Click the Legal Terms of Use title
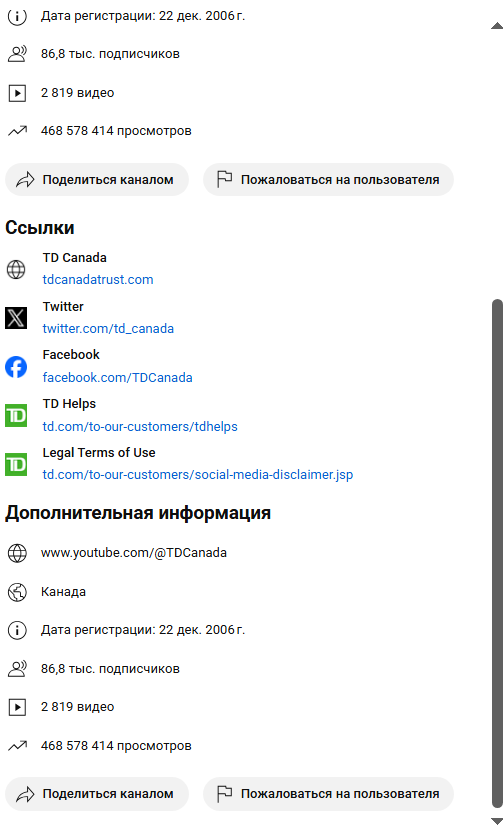 pyautogui.click(x=99, y=453)
